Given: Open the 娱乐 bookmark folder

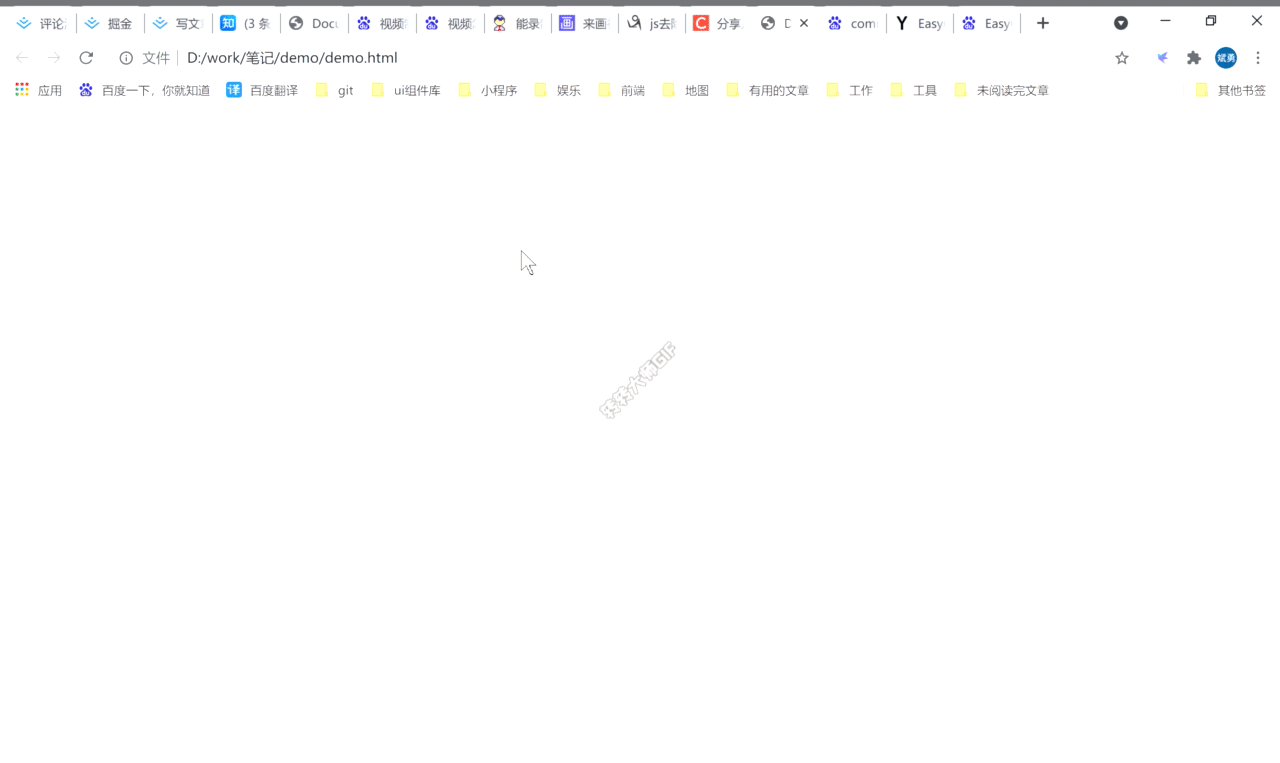Looking at the screenshot, I should [557, 90].
